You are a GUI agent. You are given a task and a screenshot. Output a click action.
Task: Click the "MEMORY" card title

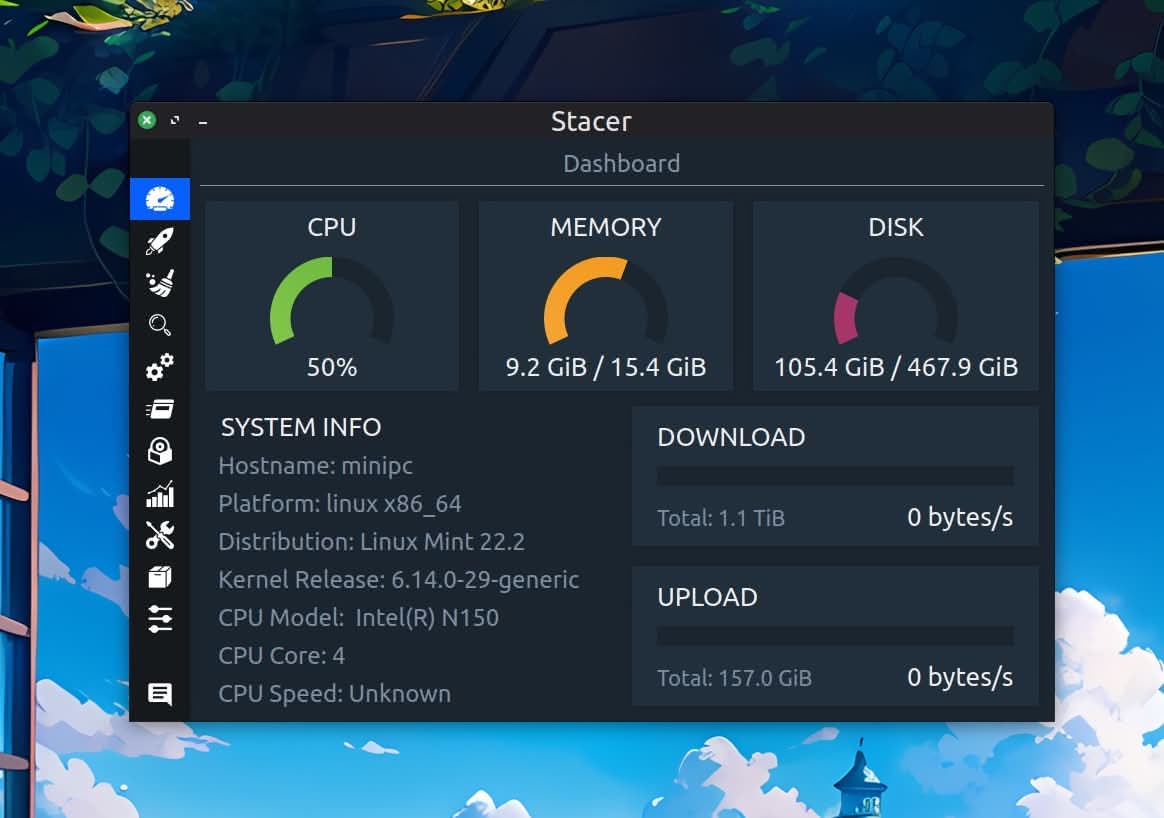coord(606,227)
